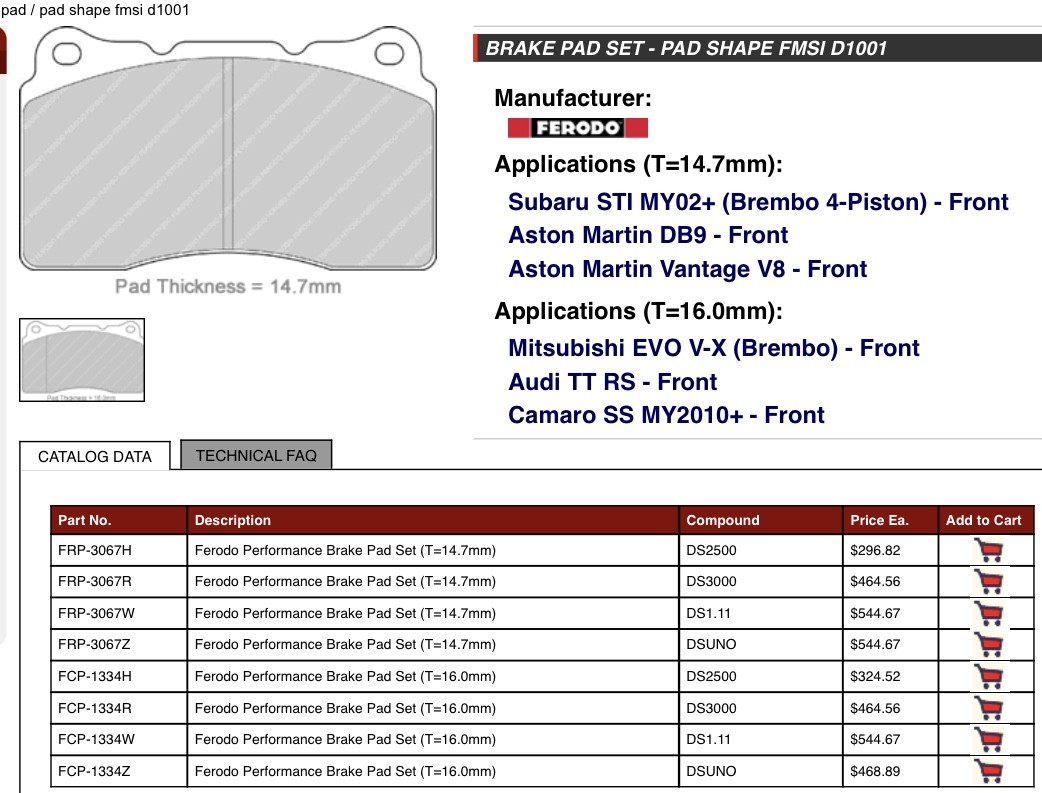The image size is (1042, 793).
Task: Click the $544.67 price for FCP-1334W
Action: (x=890, y=739)
